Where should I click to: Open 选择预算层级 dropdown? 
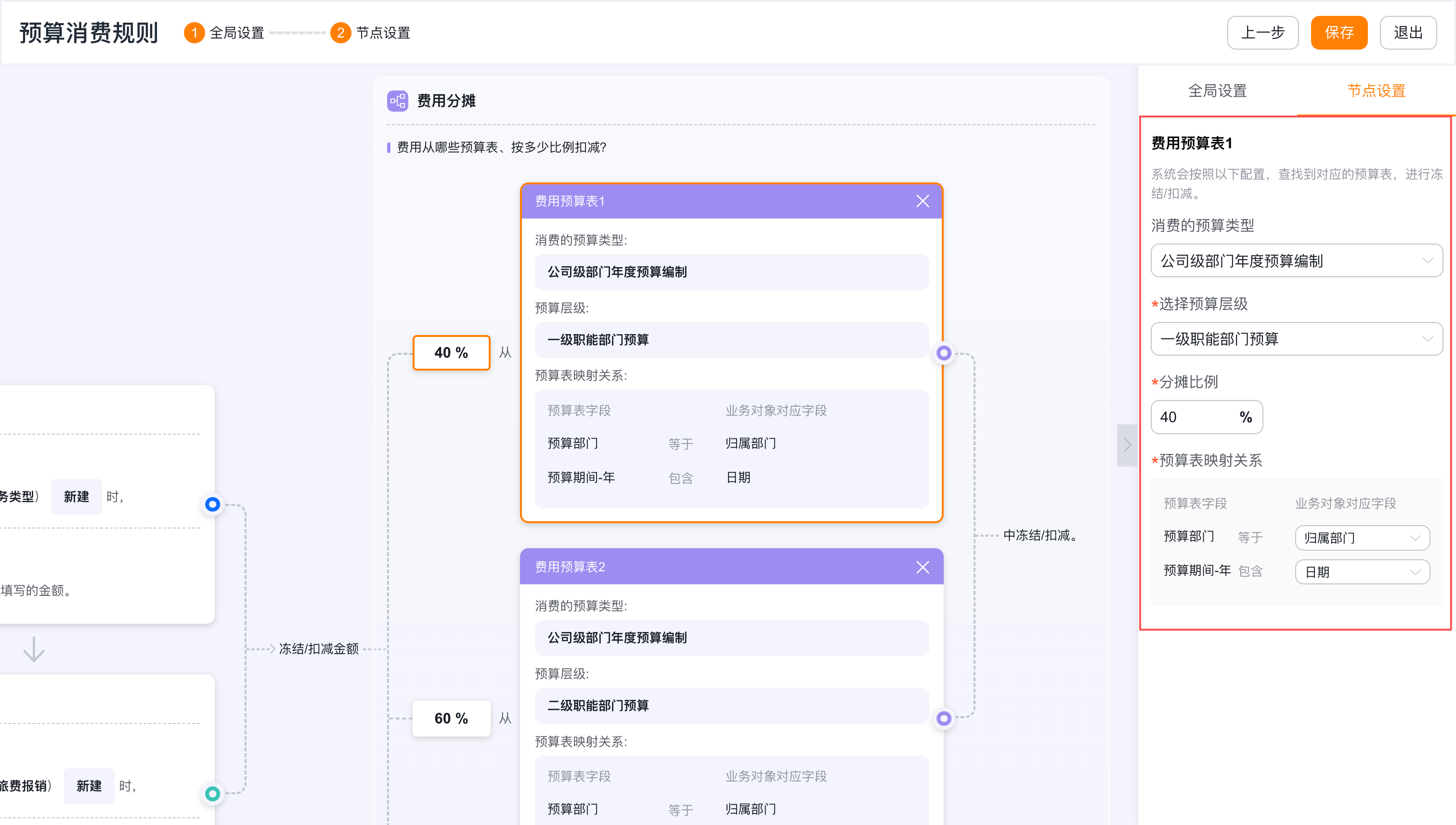[x=1296, y=339]
